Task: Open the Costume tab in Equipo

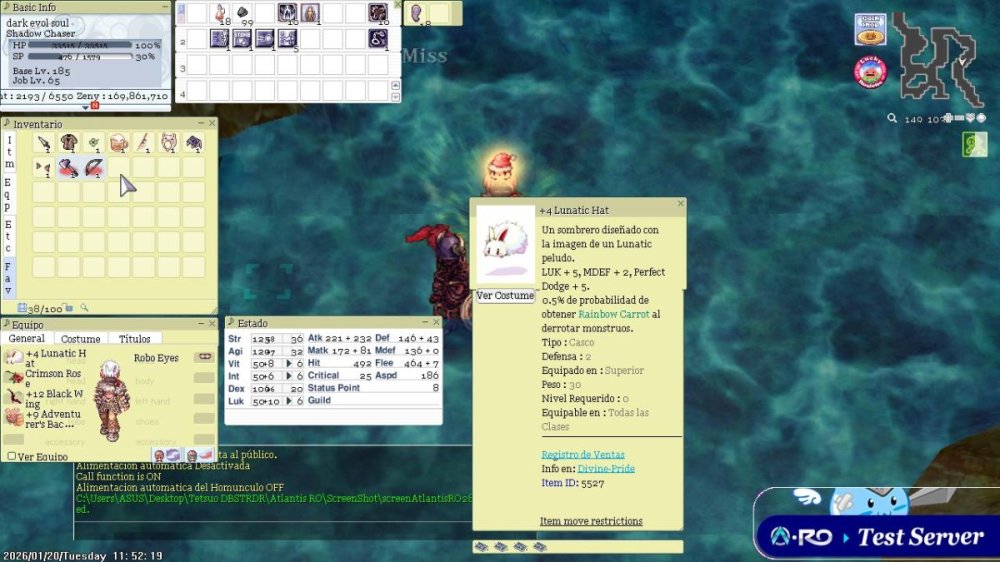Action: (80, 339)
